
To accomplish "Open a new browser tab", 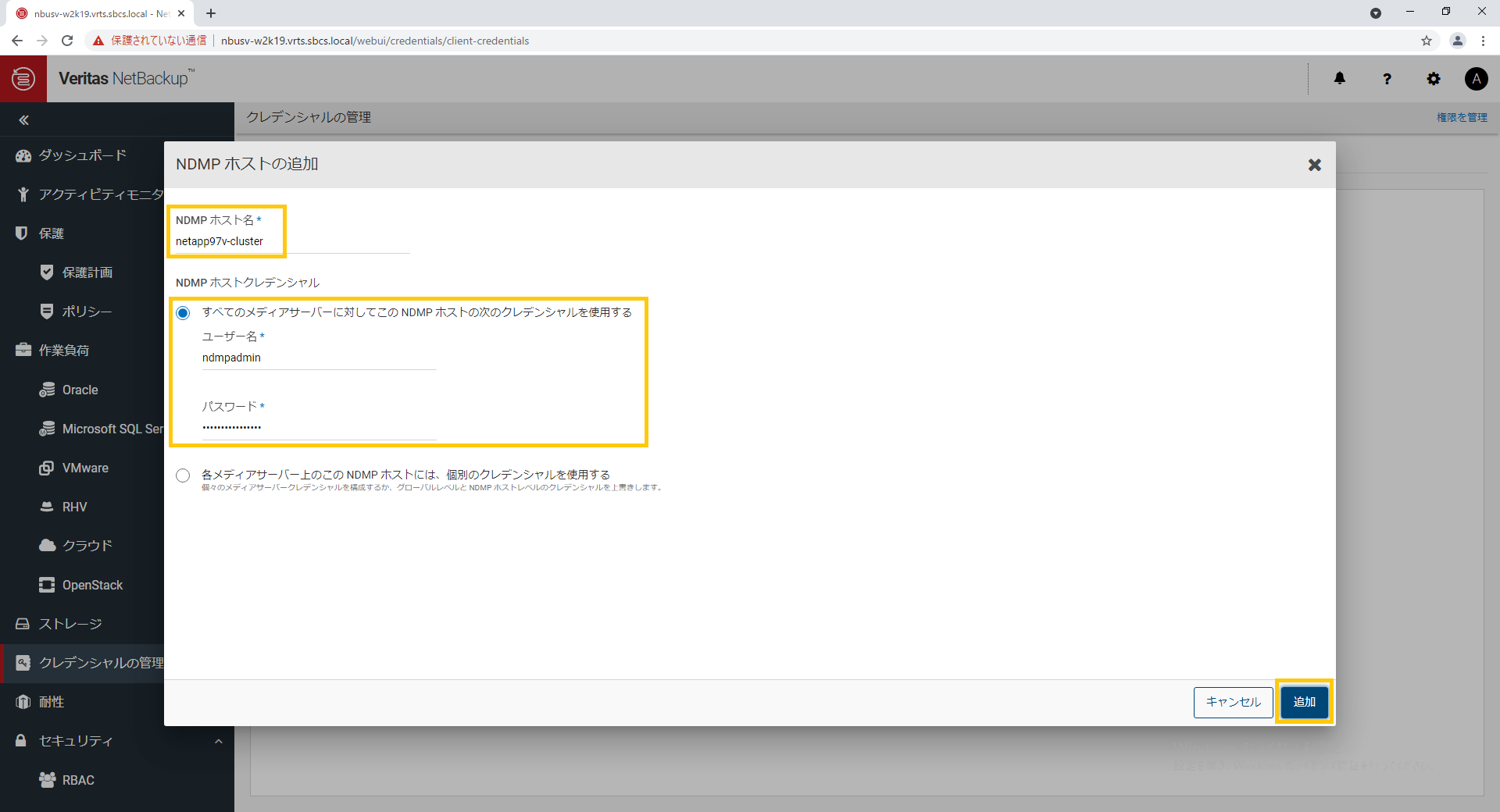I will 211,13.
